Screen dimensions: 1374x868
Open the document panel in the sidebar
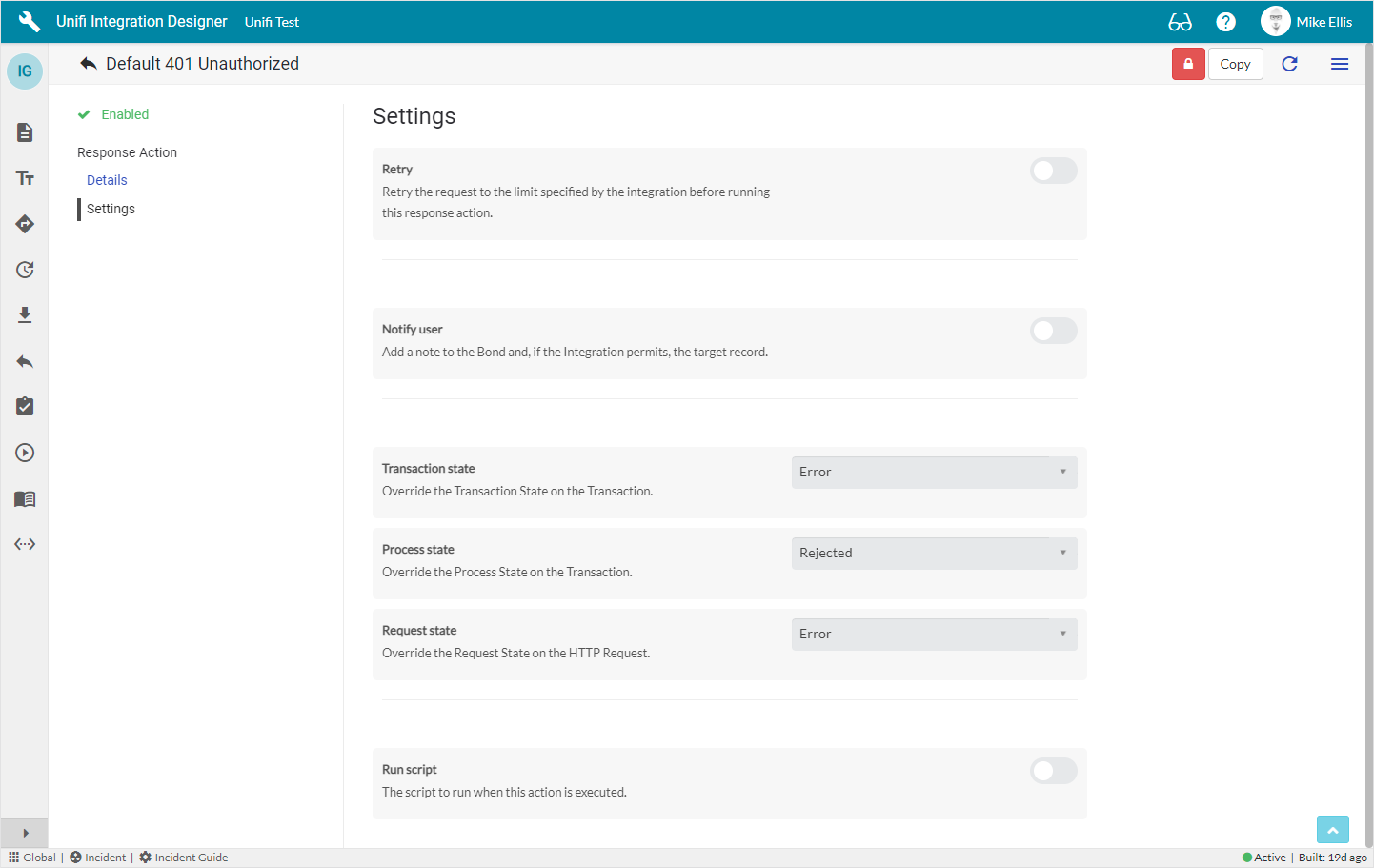[x=25, y=132]
